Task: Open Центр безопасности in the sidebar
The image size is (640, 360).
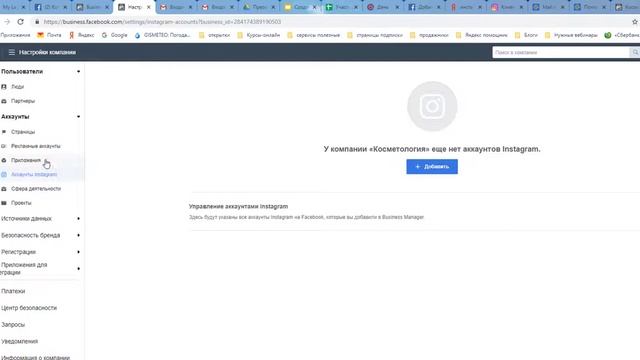Action: pos(29,308)
